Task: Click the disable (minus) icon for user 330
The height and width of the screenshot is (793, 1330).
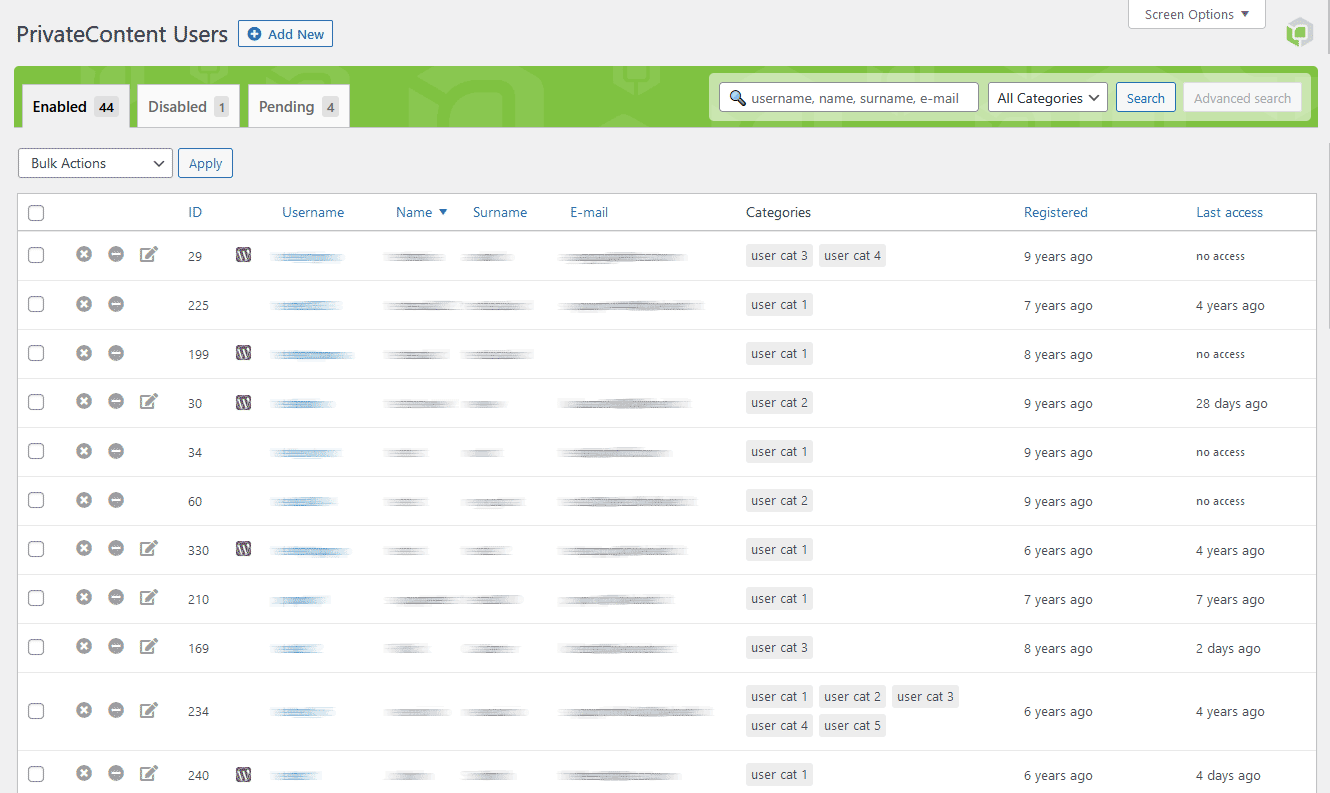Action: click(x=116, y=549)
